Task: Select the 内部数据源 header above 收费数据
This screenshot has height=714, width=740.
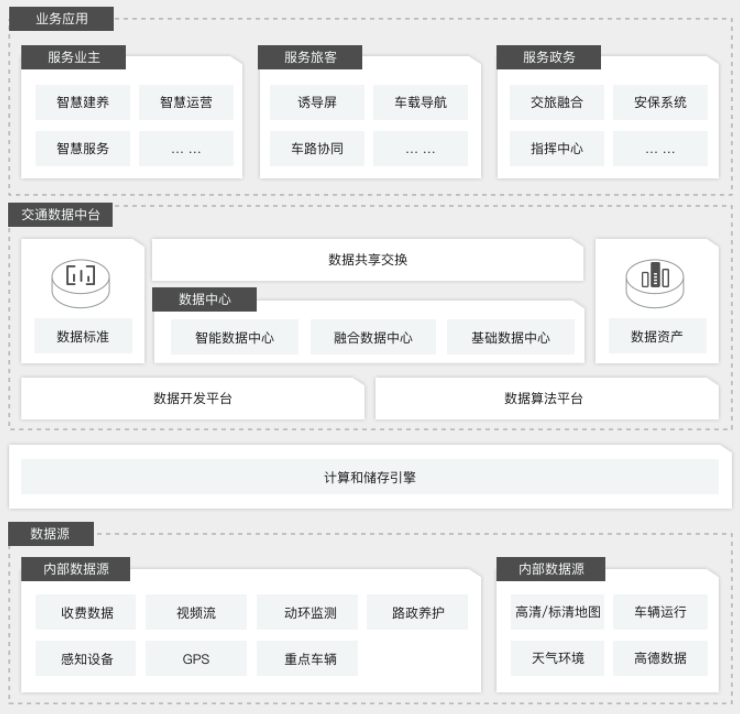Action: [x=76, y=569]
